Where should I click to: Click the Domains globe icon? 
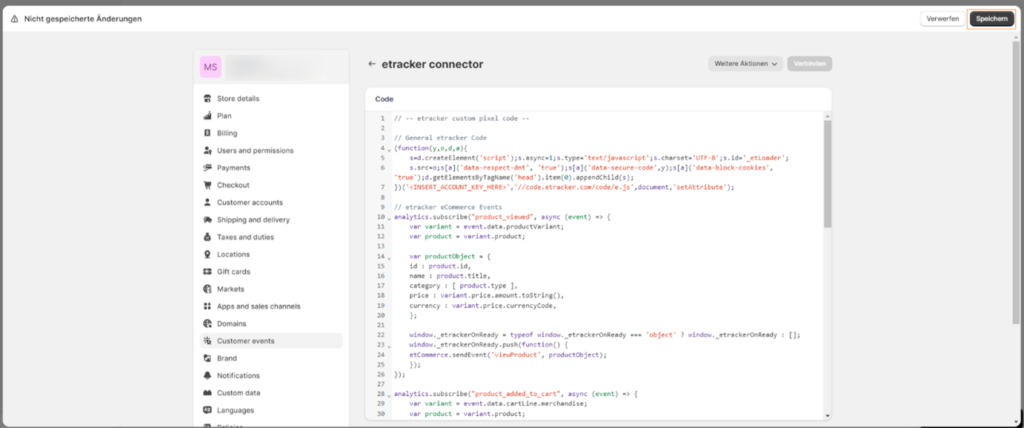208,323
